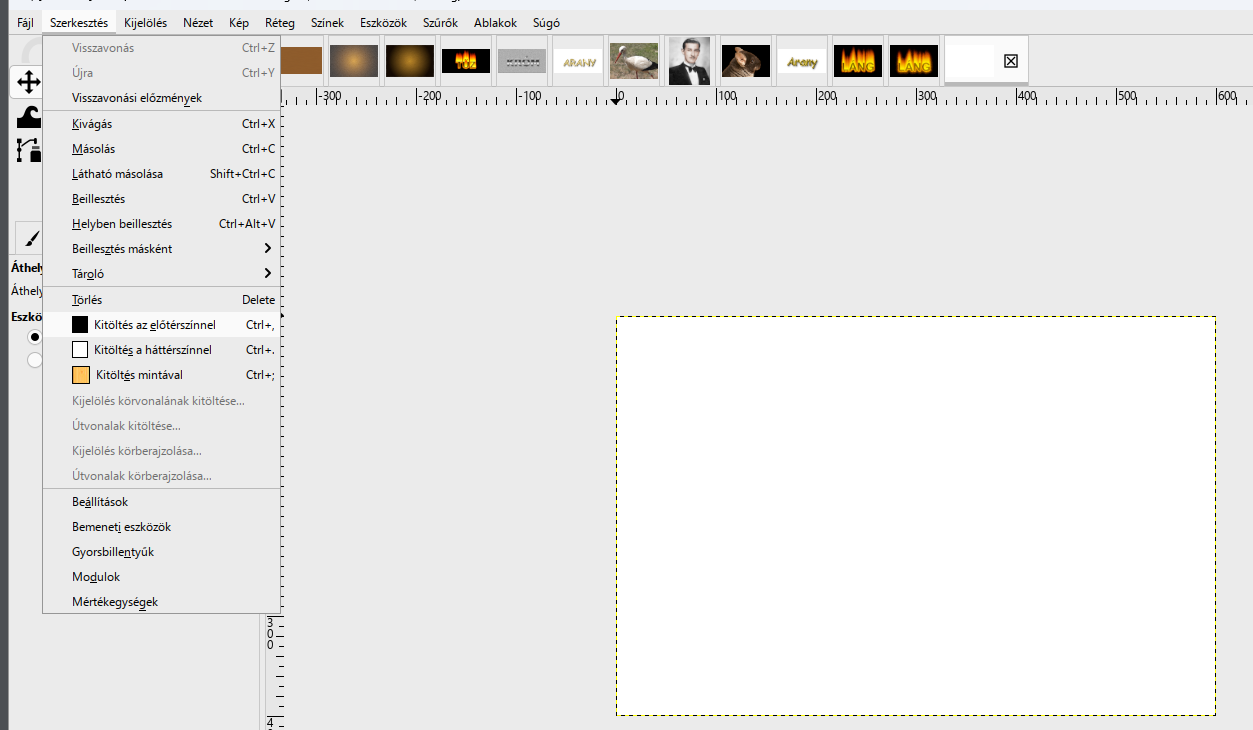This screenshot has width=1253, height=730.
Task: Select the italic Arany image thumbnail
Action: (x=802, y=62)
